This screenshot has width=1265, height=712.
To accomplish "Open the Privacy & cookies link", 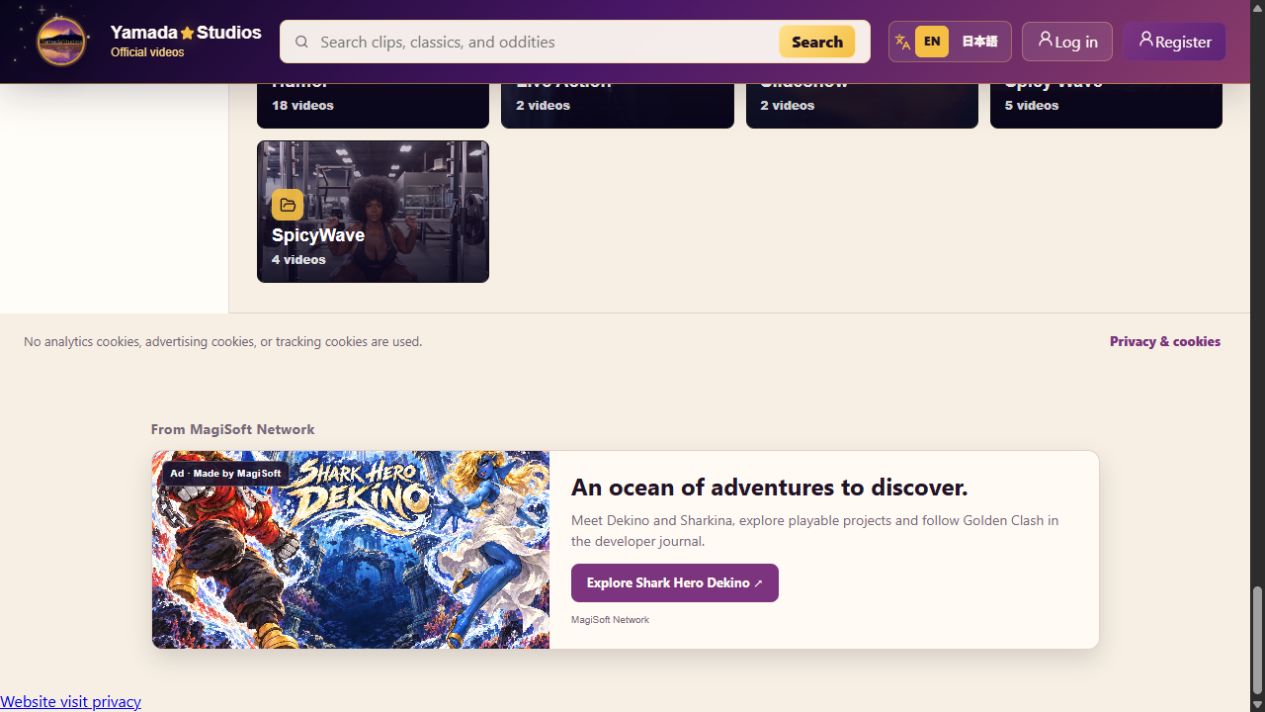I will click(x=1165, y=341).
